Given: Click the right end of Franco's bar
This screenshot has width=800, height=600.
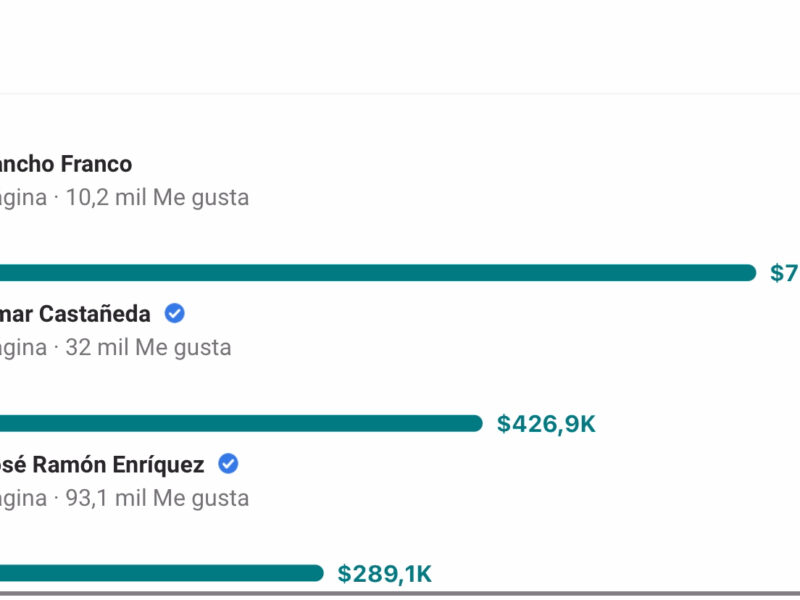Looking at the screenshot, I should tap(748, 273).
